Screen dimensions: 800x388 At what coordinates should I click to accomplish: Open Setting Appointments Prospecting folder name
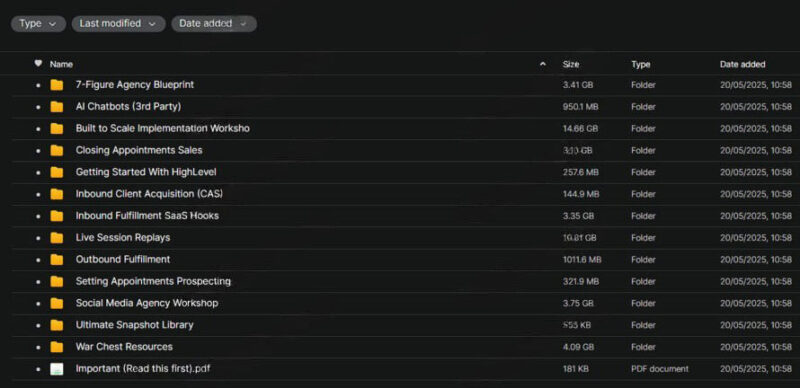point(153,281)
